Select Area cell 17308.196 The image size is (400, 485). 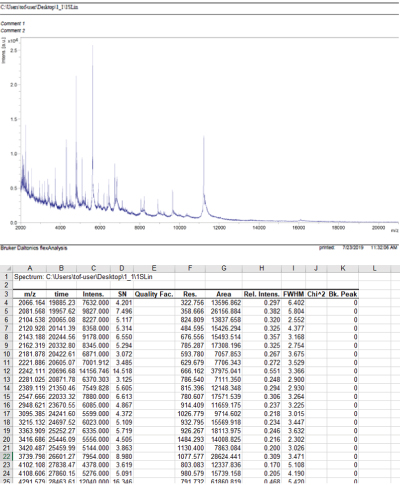tap(224, 345)
